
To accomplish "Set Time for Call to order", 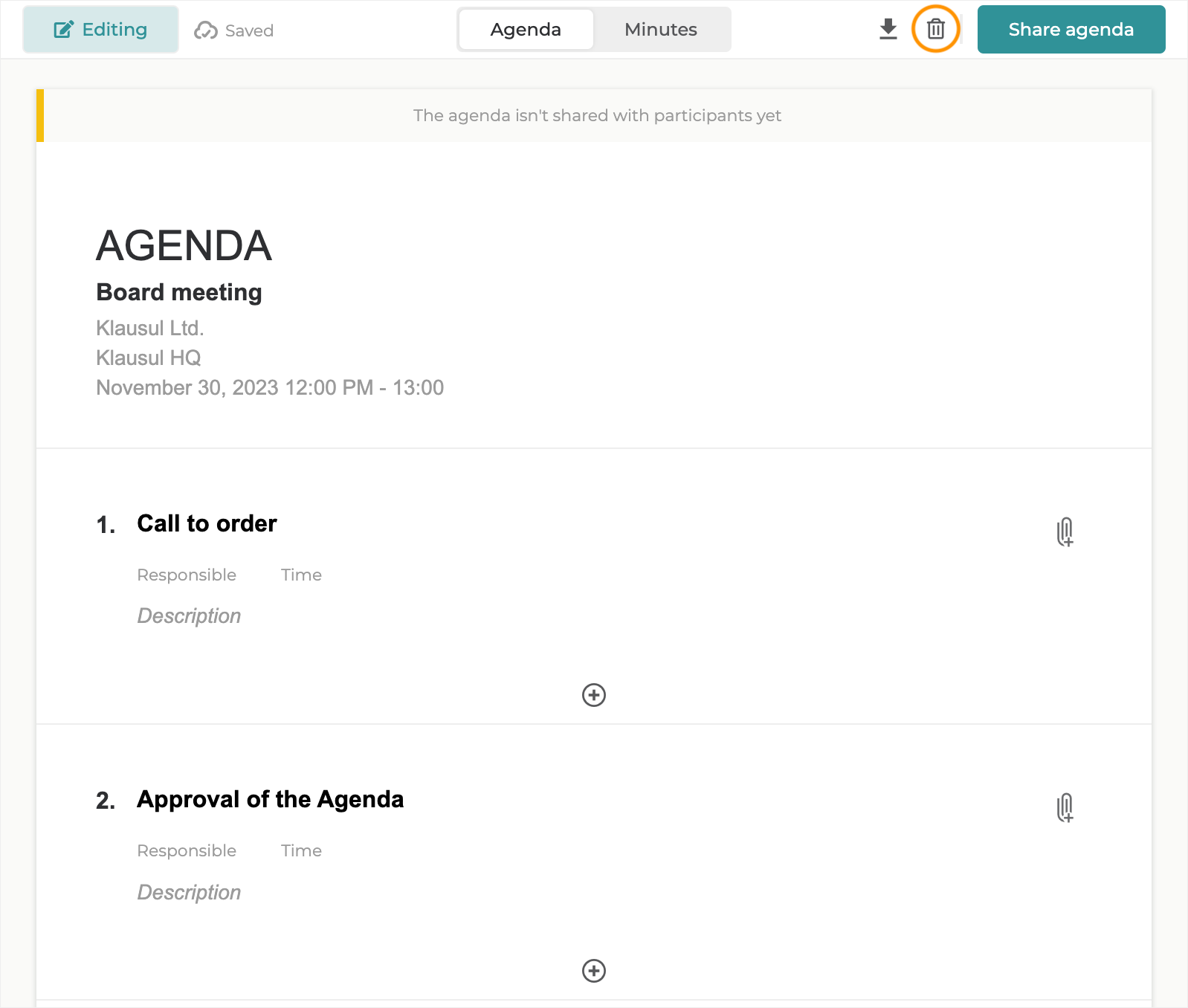I will point(301,575).
